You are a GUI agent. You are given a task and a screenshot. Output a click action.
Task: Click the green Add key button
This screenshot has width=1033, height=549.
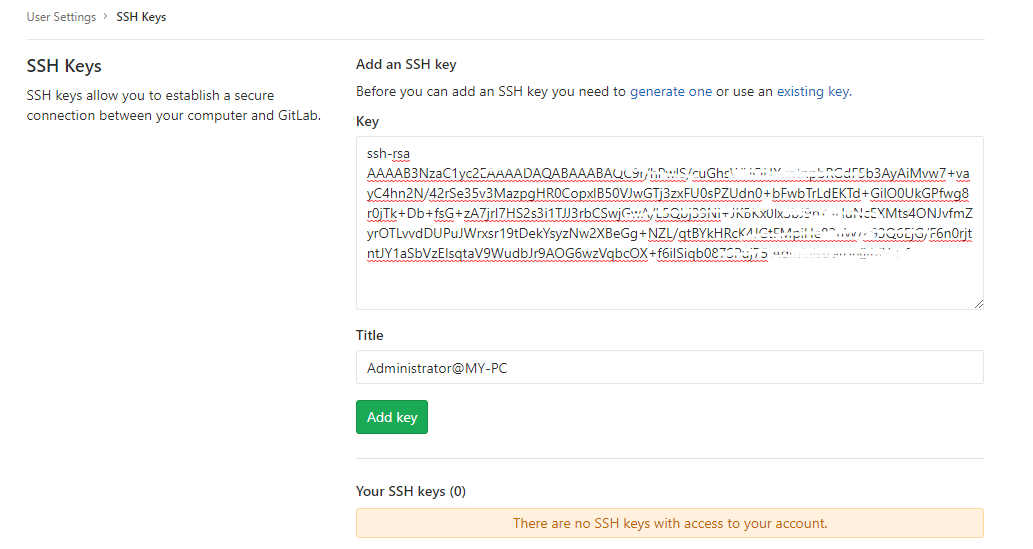pos(392,417)
